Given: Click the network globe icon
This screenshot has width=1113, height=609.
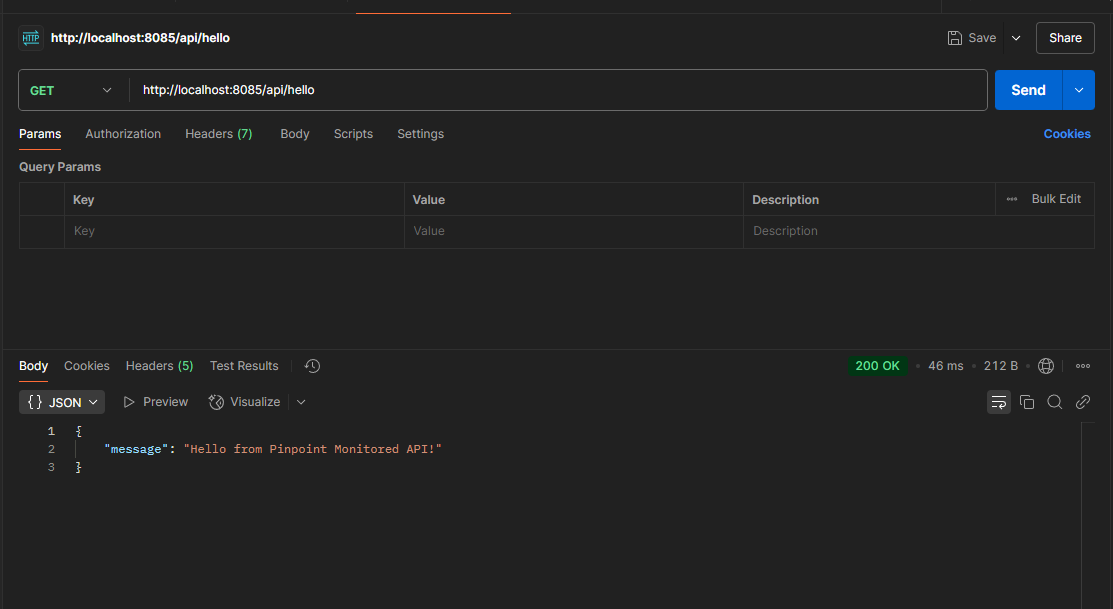Looking at the screenshot, I should point(1046,366).
